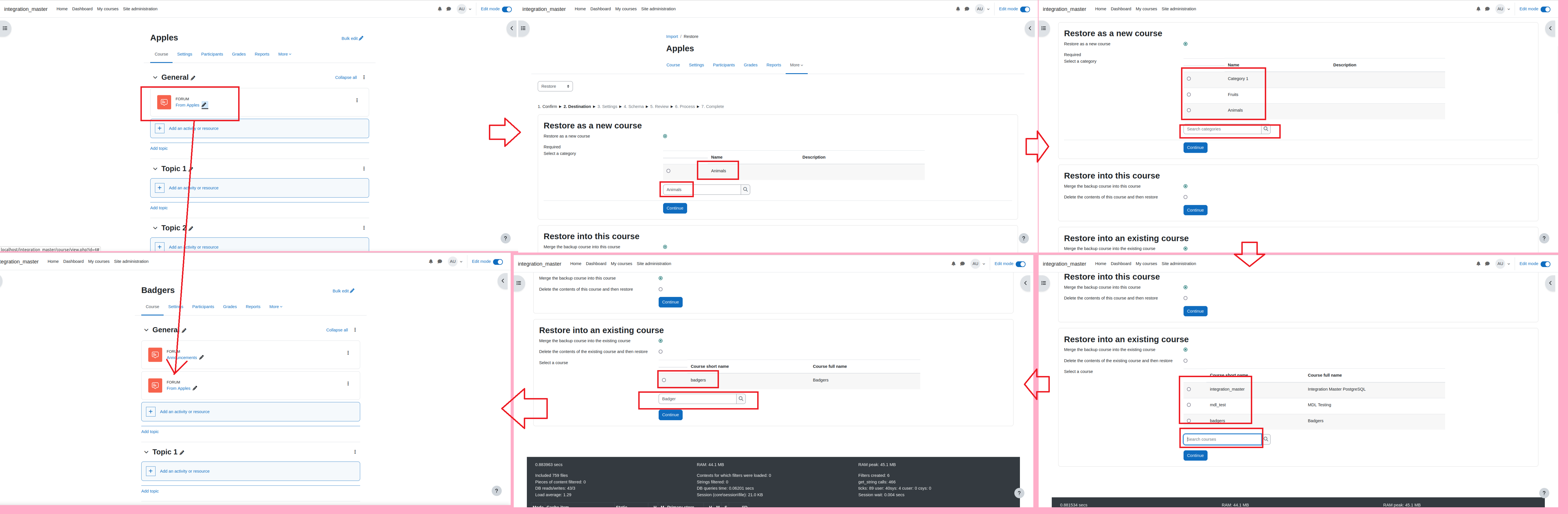1568x514 pixels.
Task: Open Settings tab on Apples course page
Action: coord(185,54)
